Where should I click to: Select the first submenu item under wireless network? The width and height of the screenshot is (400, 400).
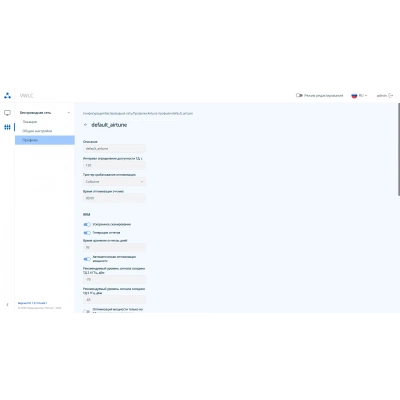pos(30,122)
